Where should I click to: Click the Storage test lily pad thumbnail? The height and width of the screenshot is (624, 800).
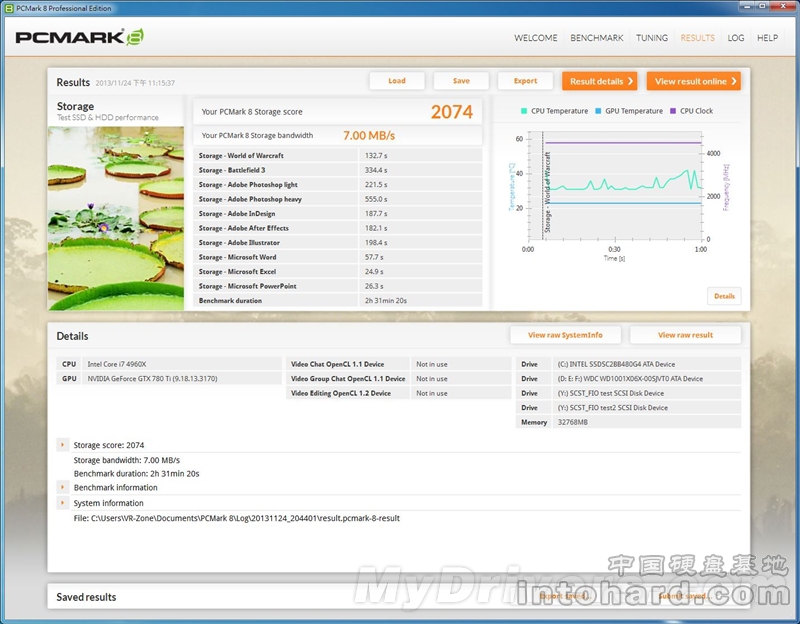point(116,218)
